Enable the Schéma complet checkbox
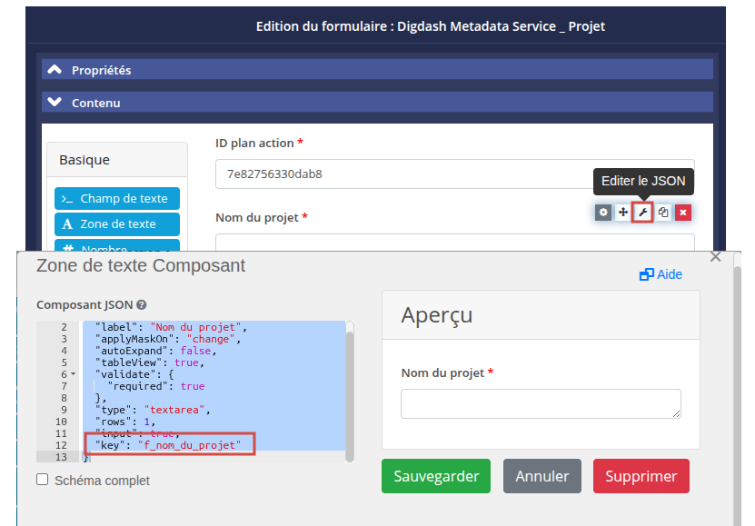 (42, 480)
